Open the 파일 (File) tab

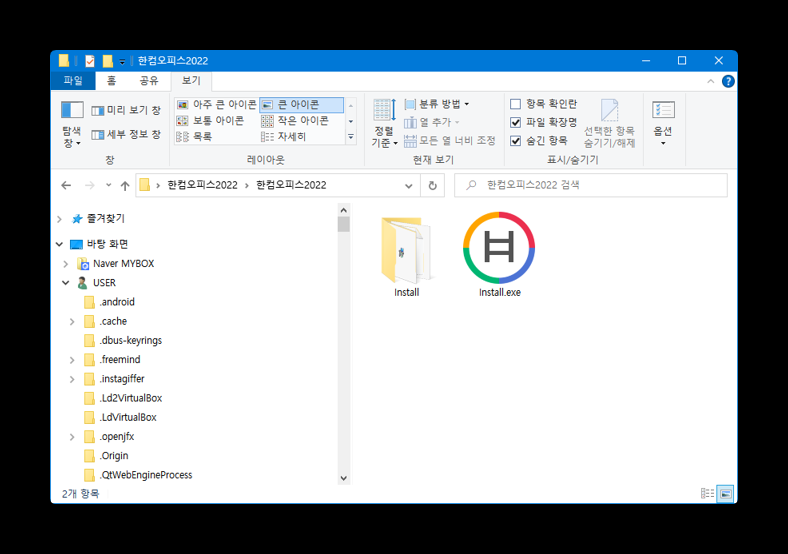[73, 80]
